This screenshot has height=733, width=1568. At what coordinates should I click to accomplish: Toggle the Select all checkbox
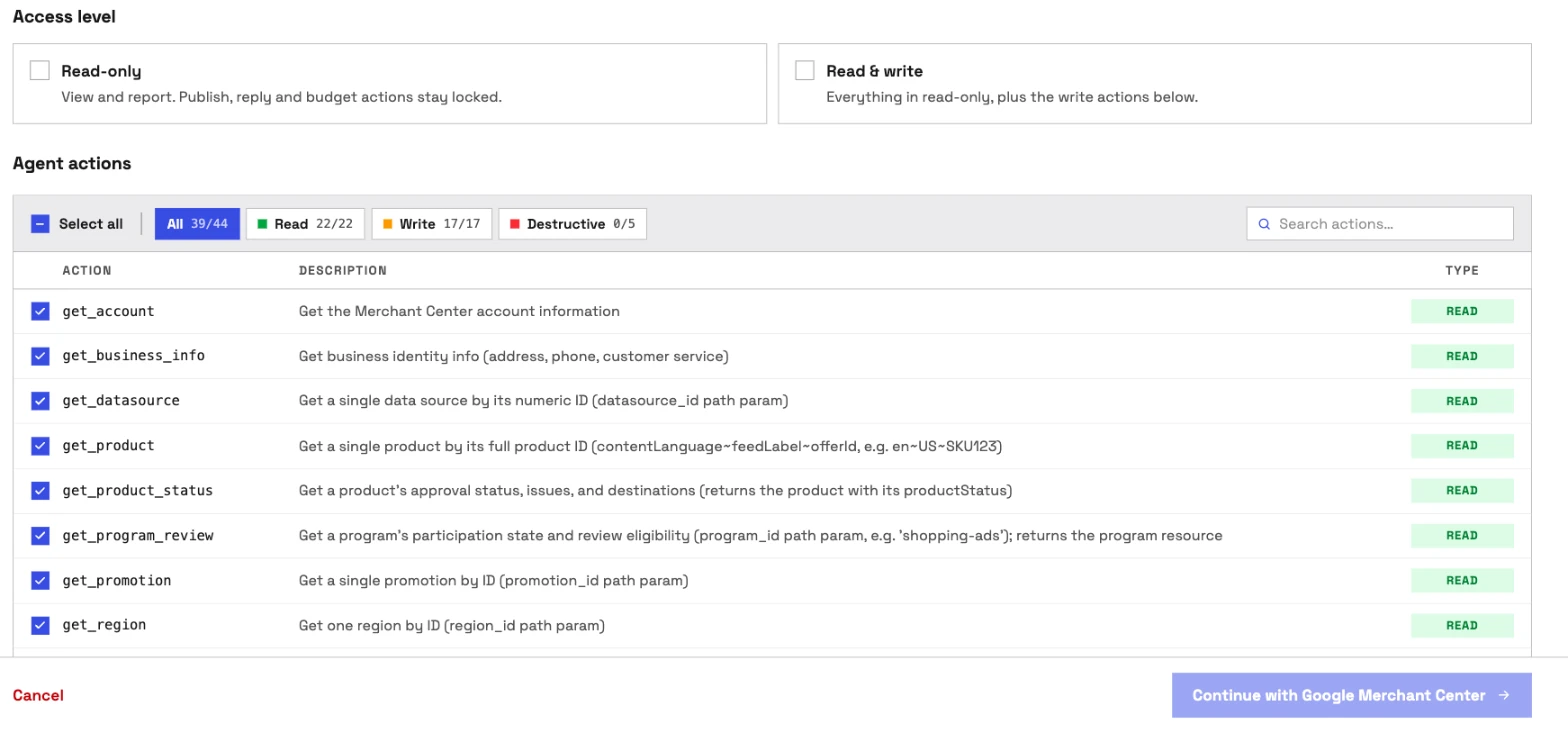click(x=40, y=224)
